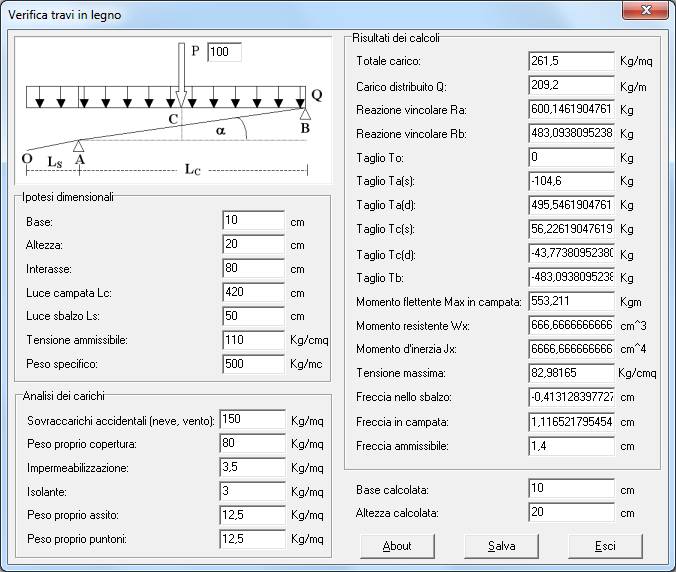
Task: Select the Altezza calcolata field
Action: click(x=571, y=513)
